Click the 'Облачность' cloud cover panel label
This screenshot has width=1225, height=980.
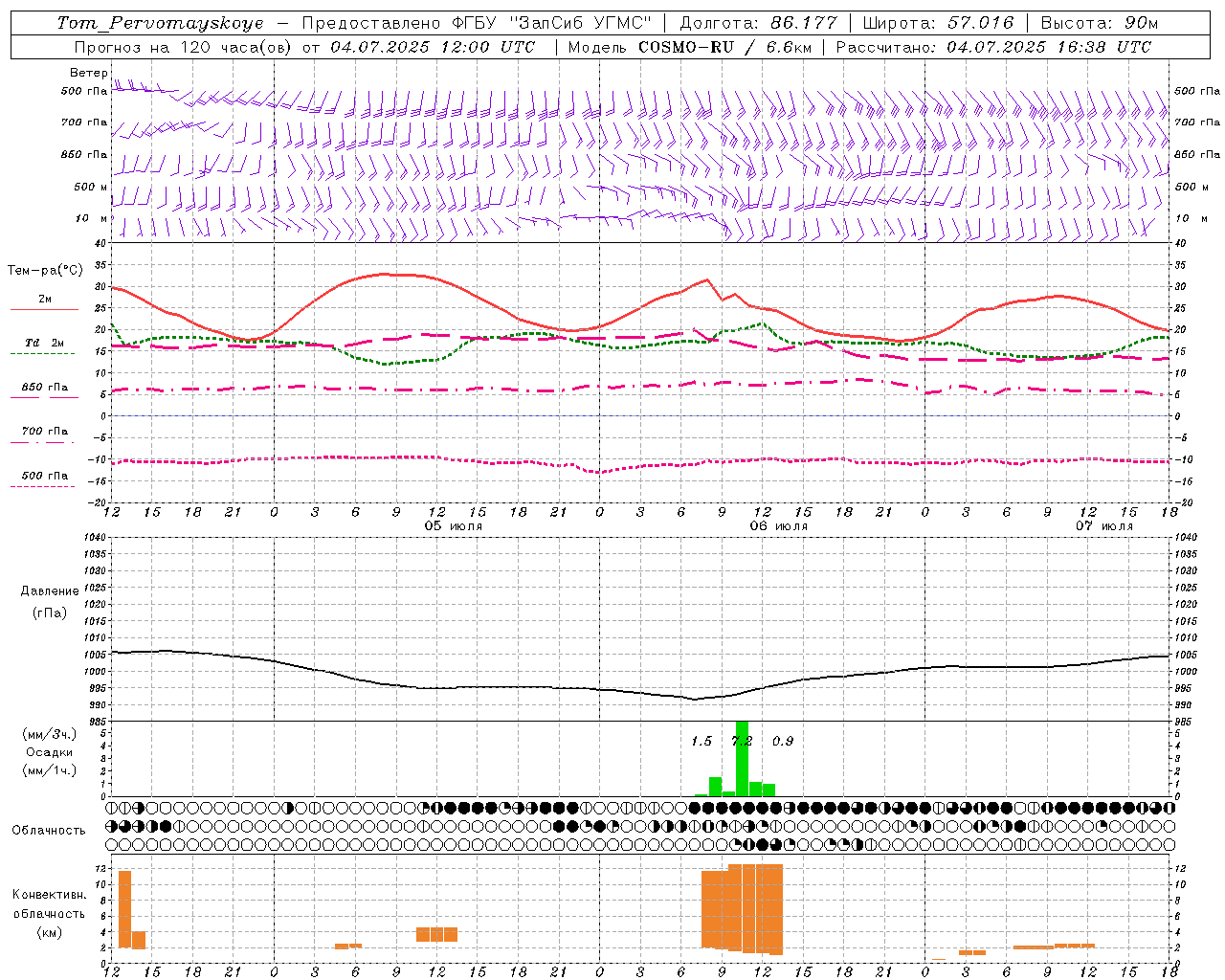(x=49, y=831)
